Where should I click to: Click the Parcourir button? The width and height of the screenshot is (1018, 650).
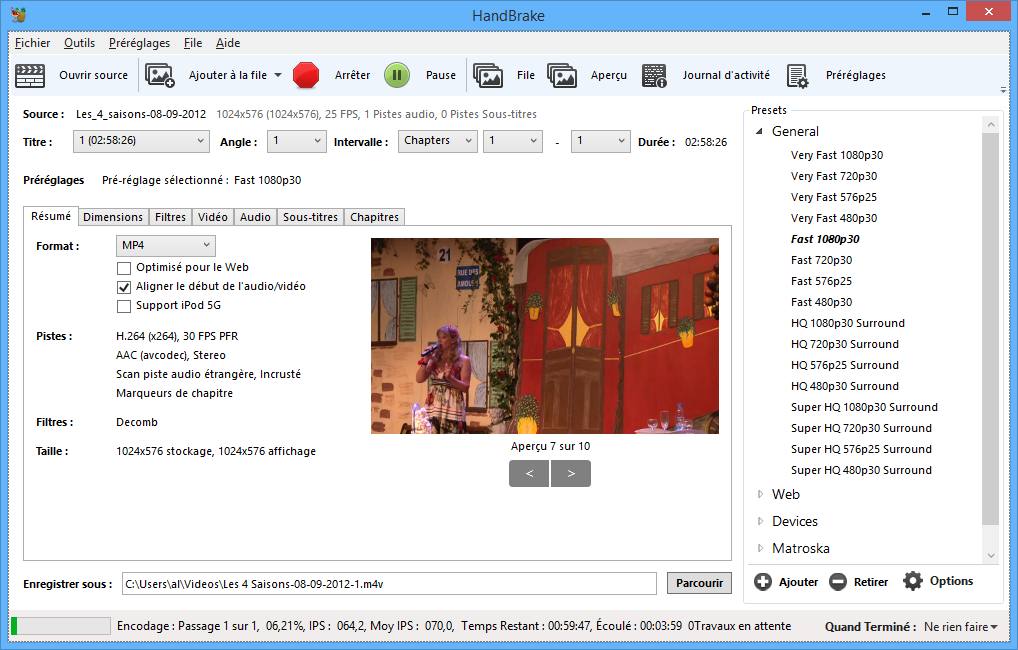(699, 583)
